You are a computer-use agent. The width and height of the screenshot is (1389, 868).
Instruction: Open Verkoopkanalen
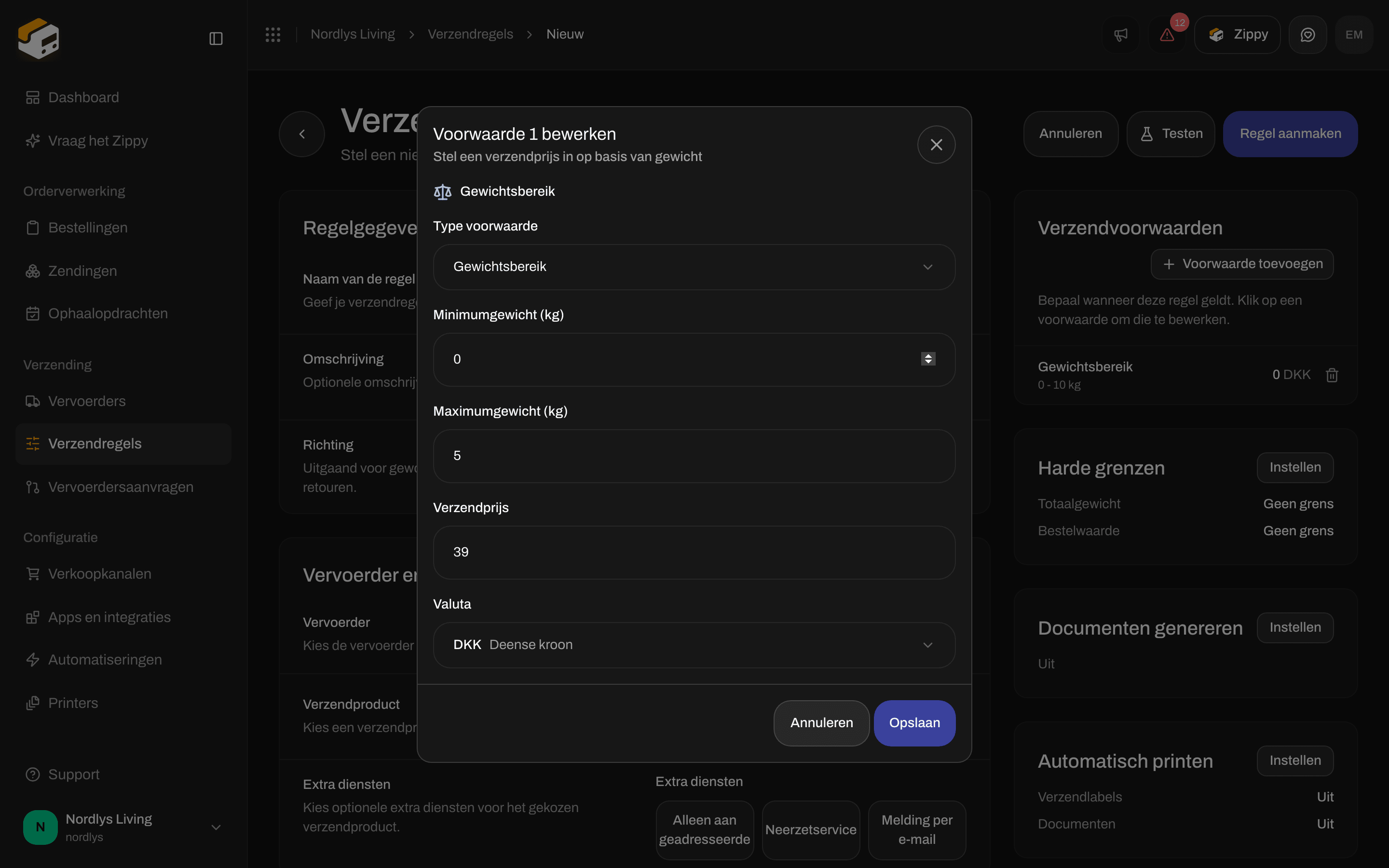pyautogui.click(x=123, y=574)
